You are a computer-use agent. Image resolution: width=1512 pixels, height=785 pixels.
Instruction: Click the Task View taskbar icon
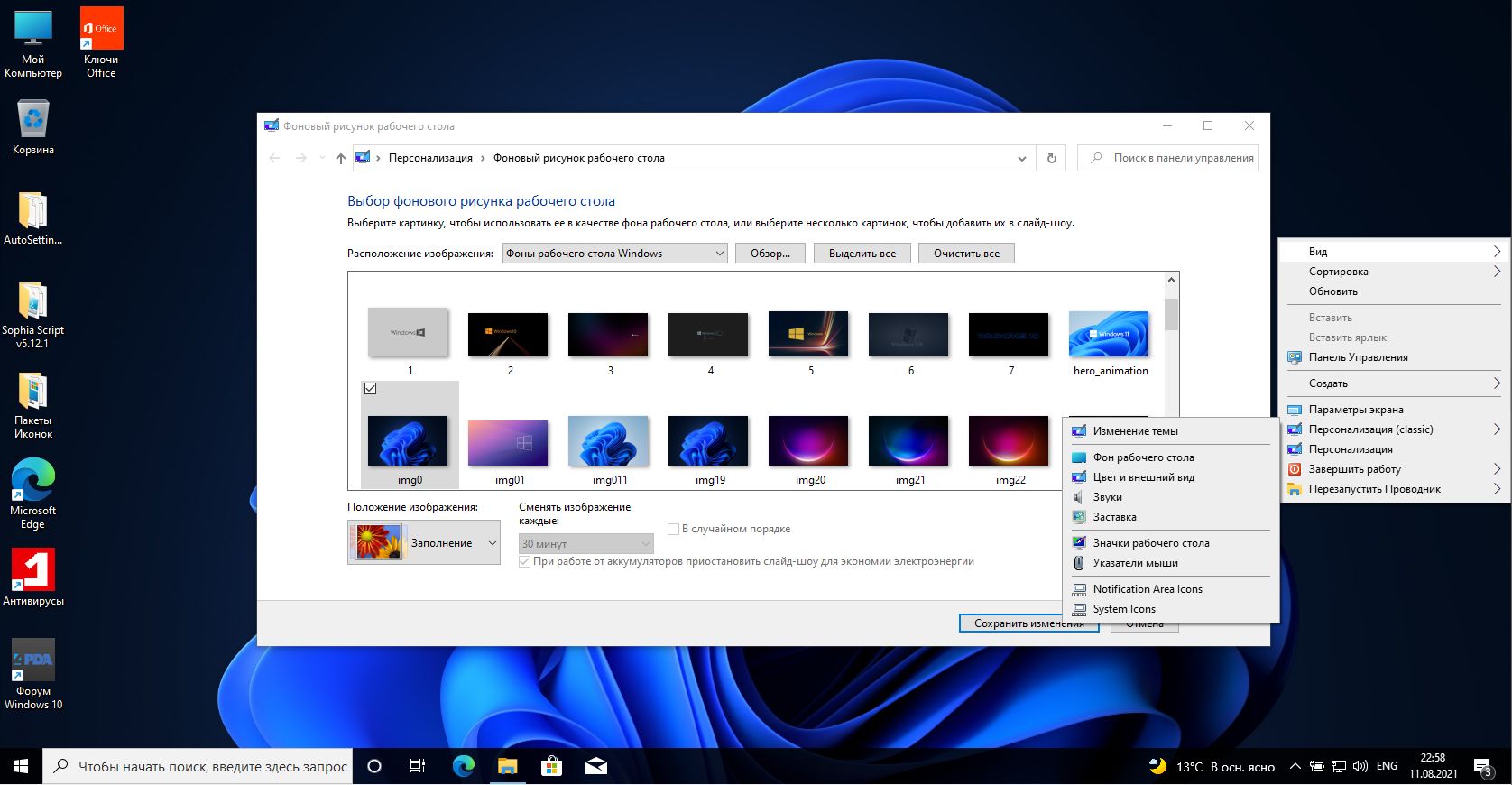[418, 767]
